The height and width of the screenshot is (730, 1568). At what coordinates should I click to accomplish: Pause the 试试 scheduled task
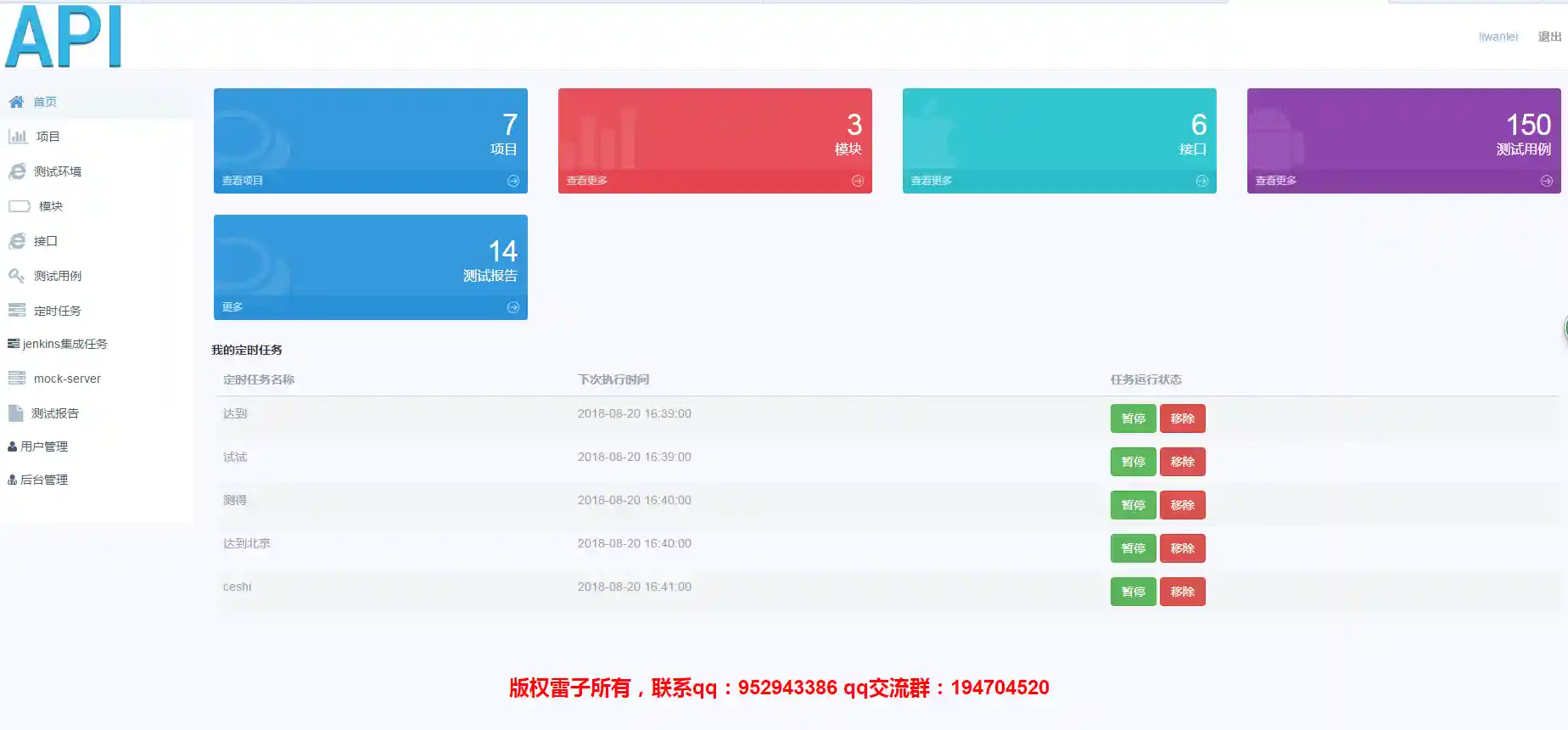pos(1134,462)
